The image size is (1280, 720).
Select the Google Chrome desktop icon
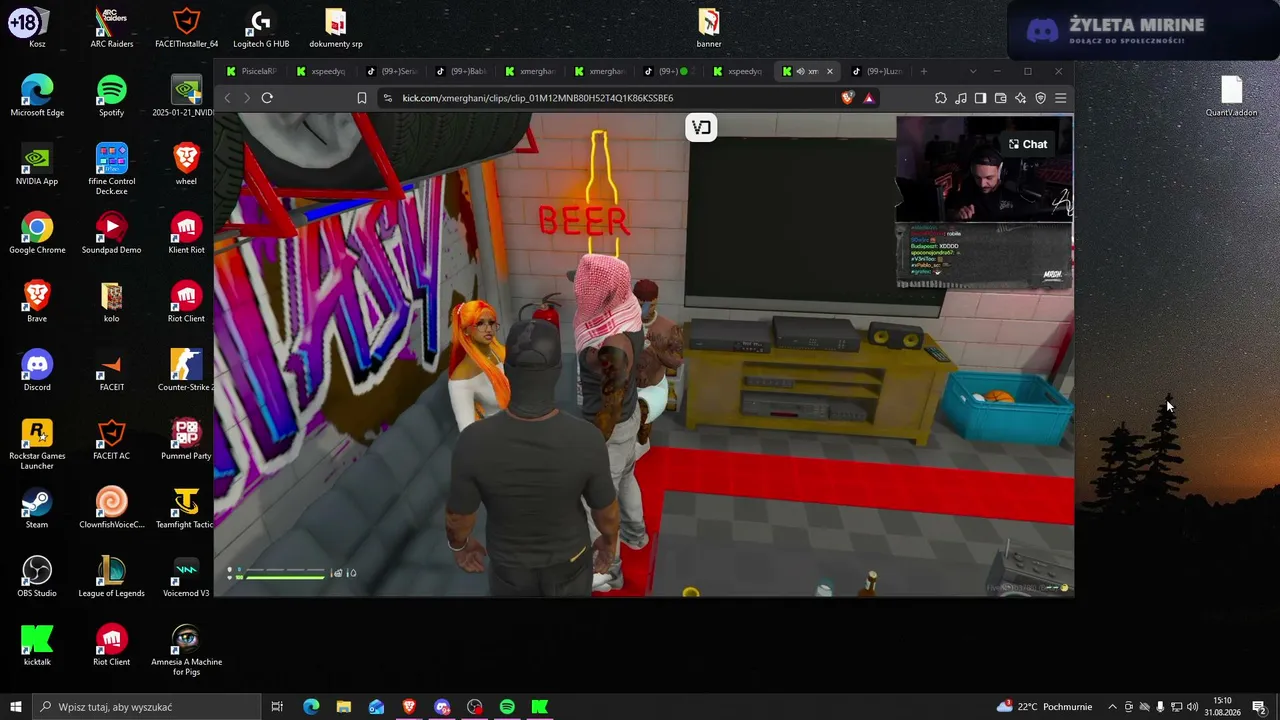[37, 233]
